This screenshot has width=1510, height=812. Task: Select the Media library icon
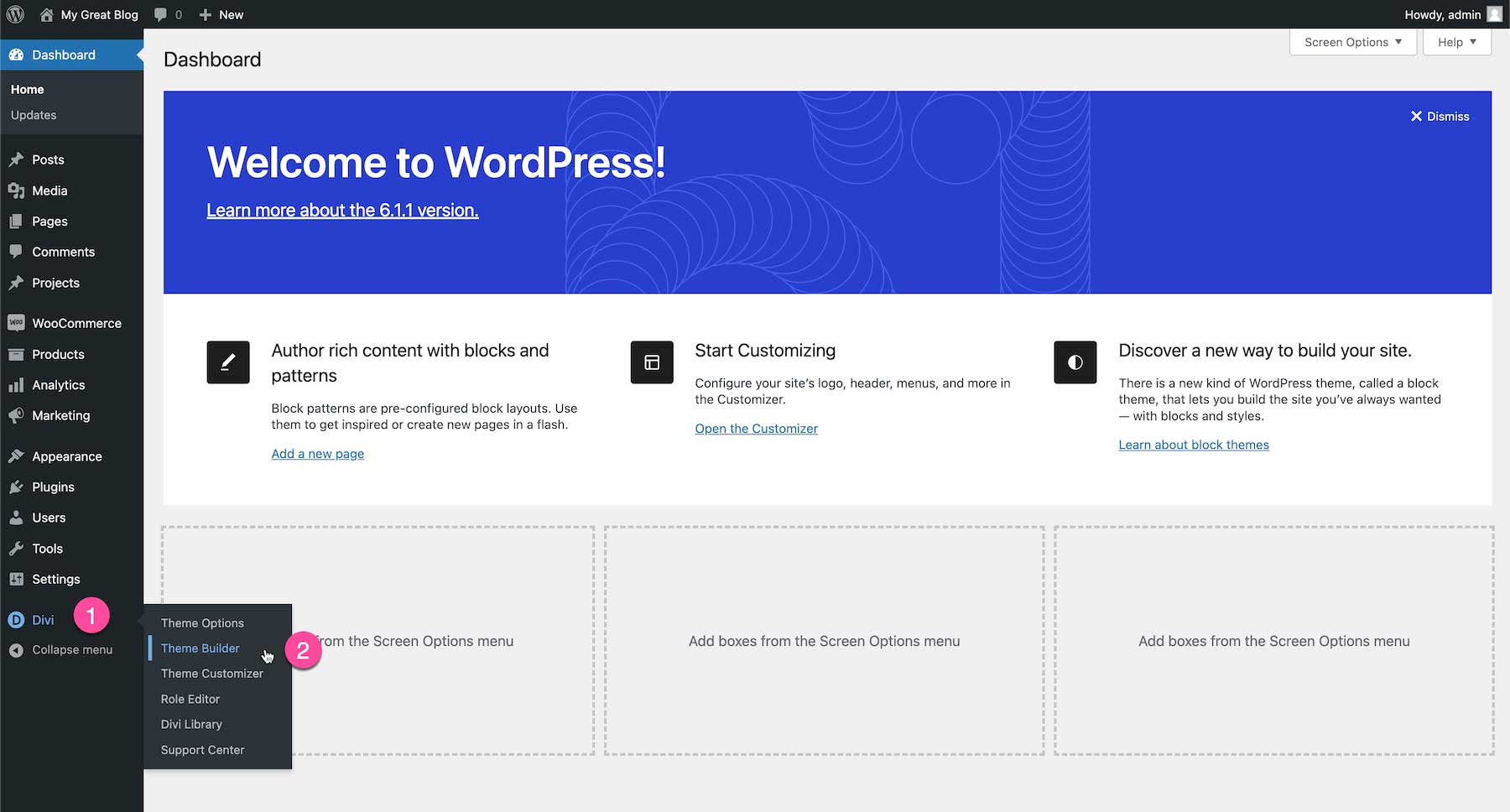pyautogui.click(x=16, y=190)
